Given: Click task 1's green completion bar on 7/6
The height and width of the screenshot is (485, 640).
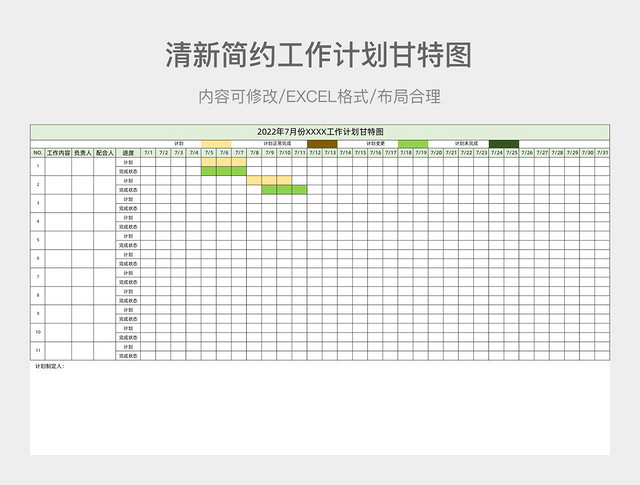Looking at the screenshot, I should [224, 171].
